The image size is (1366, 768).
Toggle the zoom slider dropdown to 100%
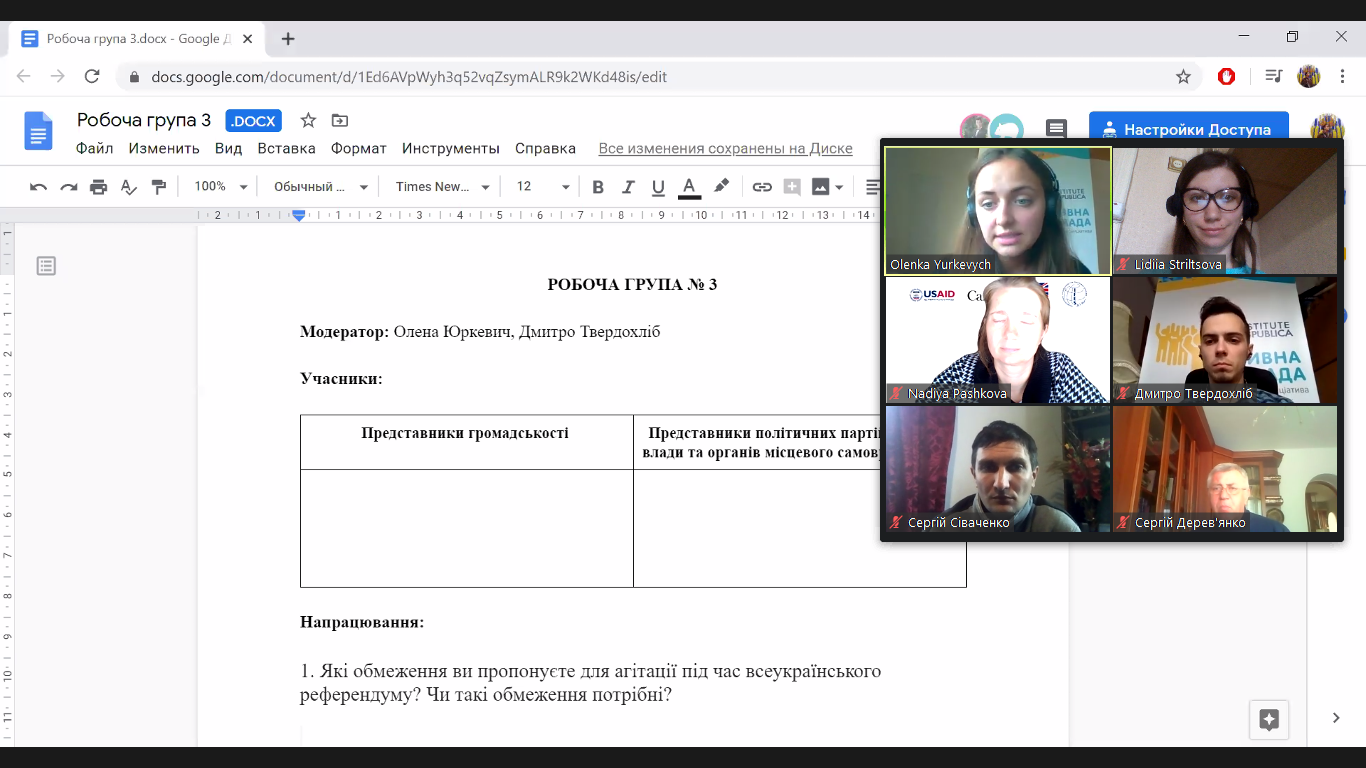point(217,186)
